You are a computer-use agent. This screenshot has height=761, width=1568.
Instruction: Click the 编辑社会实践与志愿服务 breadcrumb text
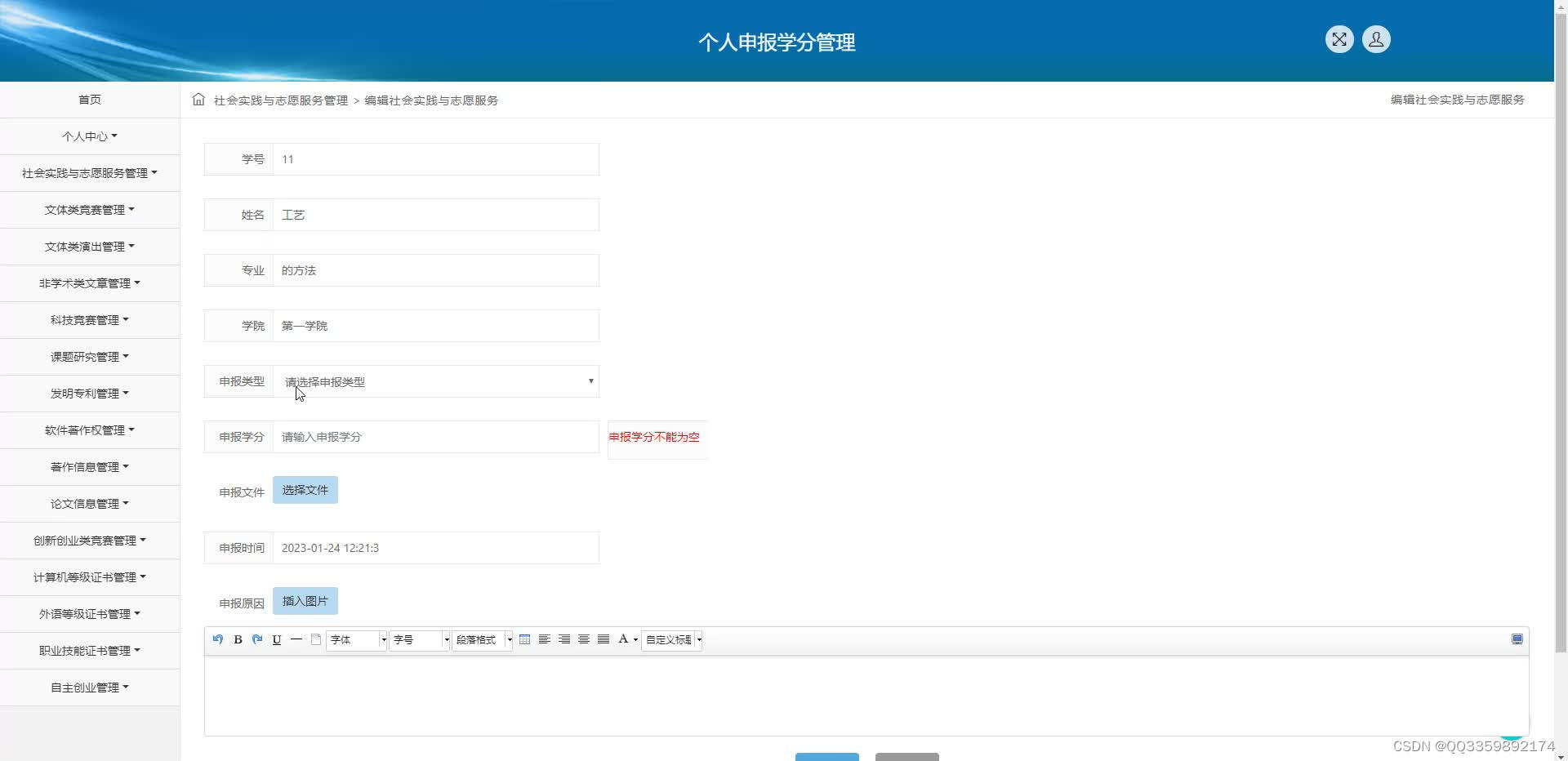431,100
